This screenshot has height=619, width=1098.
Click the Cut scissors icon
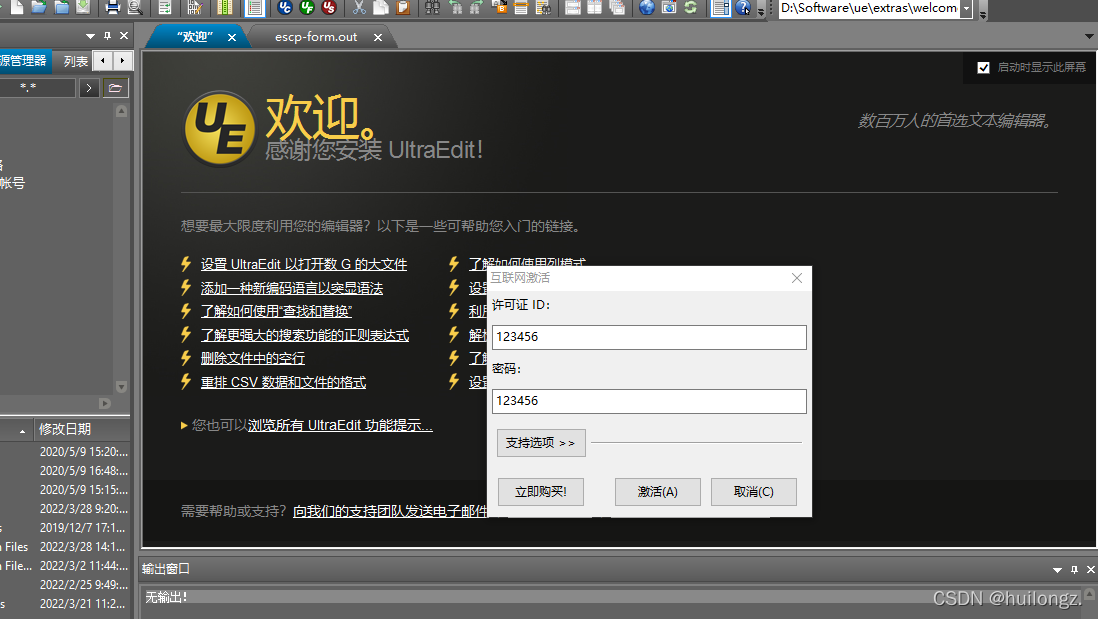coord(359,7)
